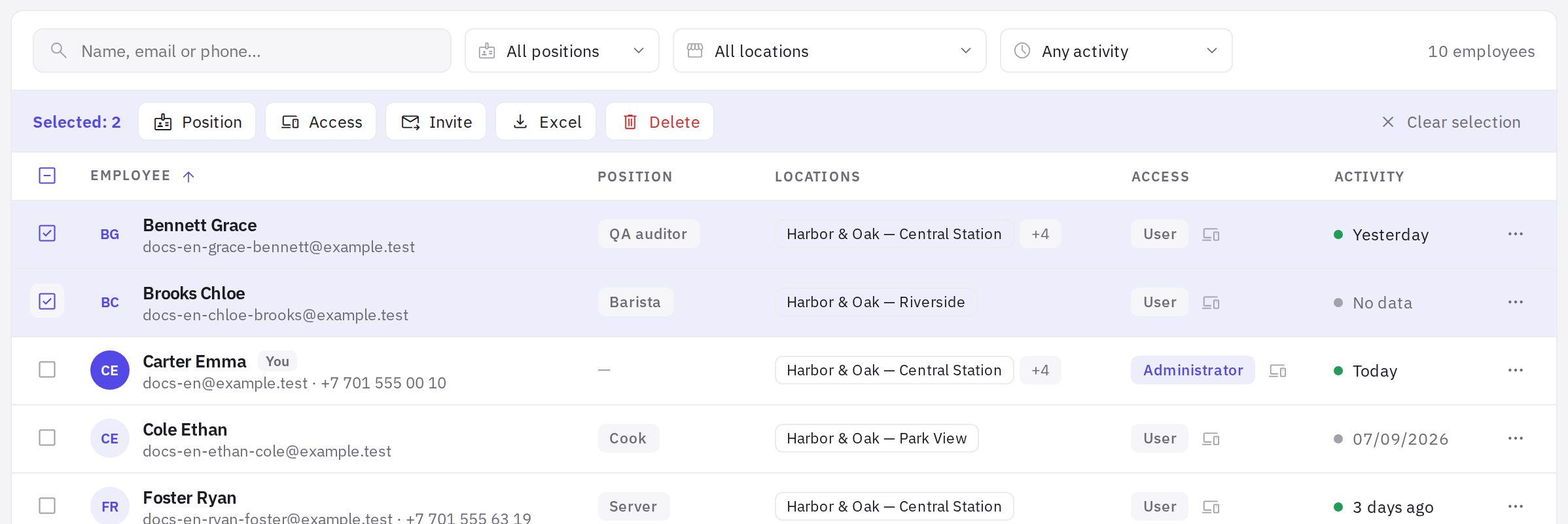Open the Any activity dropdown
This screenshot has width=1568, height=524.
click(1116, 50)
